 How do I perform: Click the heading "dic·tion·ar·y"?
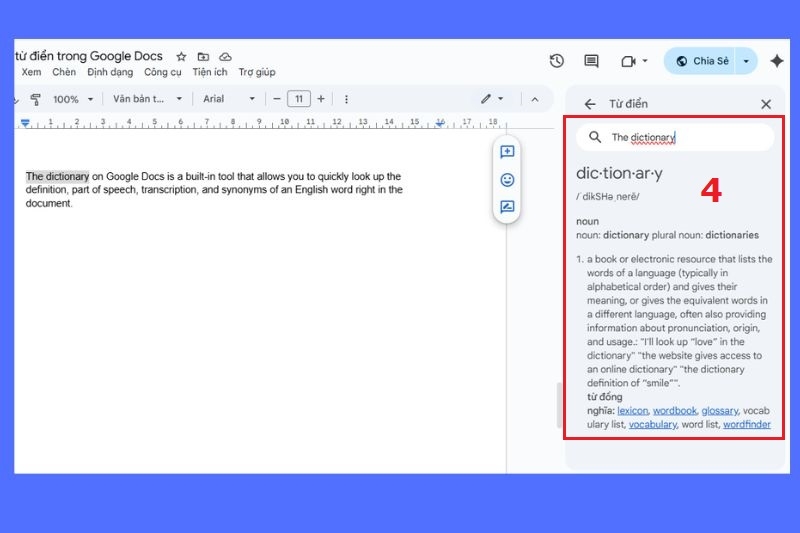[x=619, y=173]
